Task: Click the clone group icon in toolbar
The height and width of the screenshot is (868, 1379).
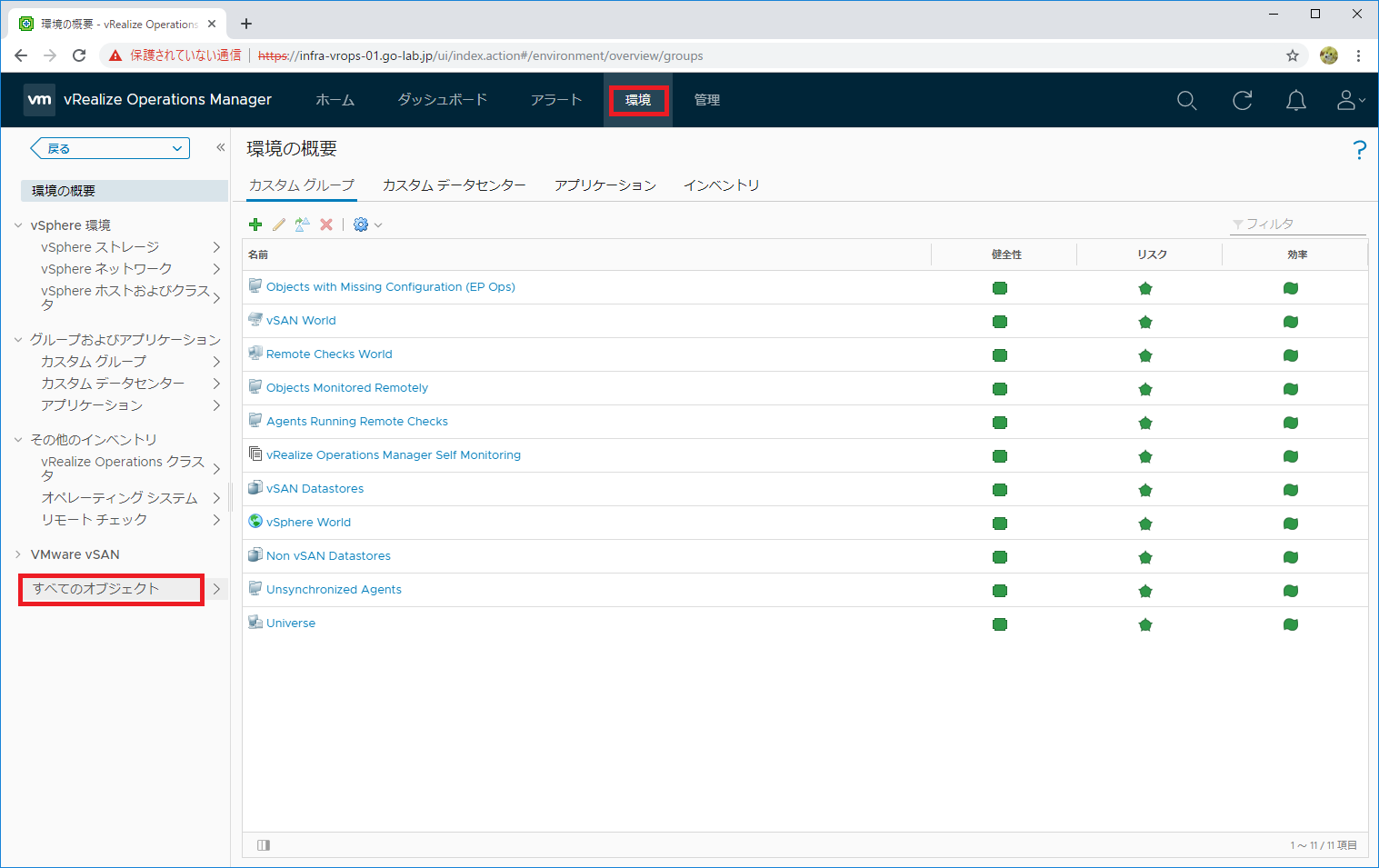Action: tap(303, 224)
